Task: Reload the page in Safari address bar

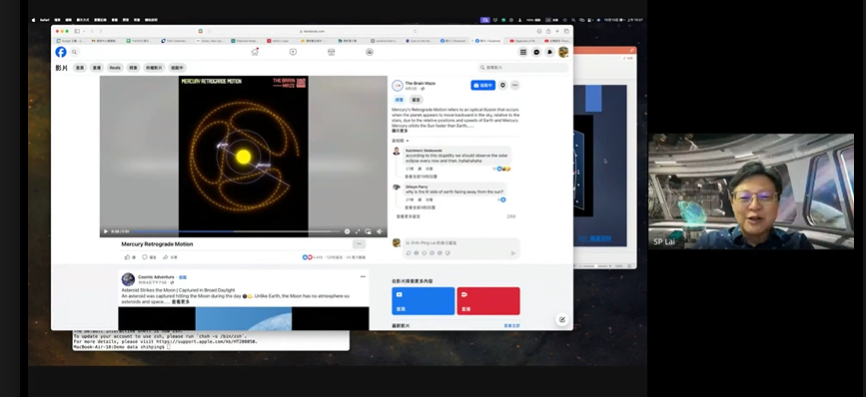Action: pyautogui.click(x=415, y=31)
